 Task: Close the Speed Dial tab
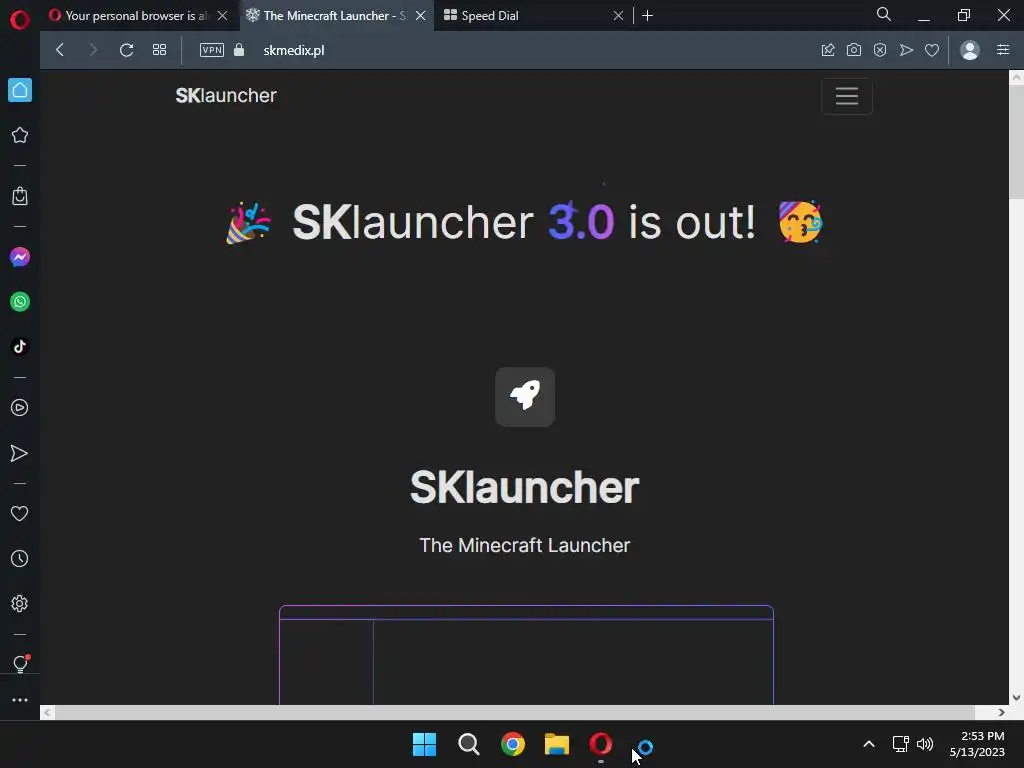pos(618,16)
